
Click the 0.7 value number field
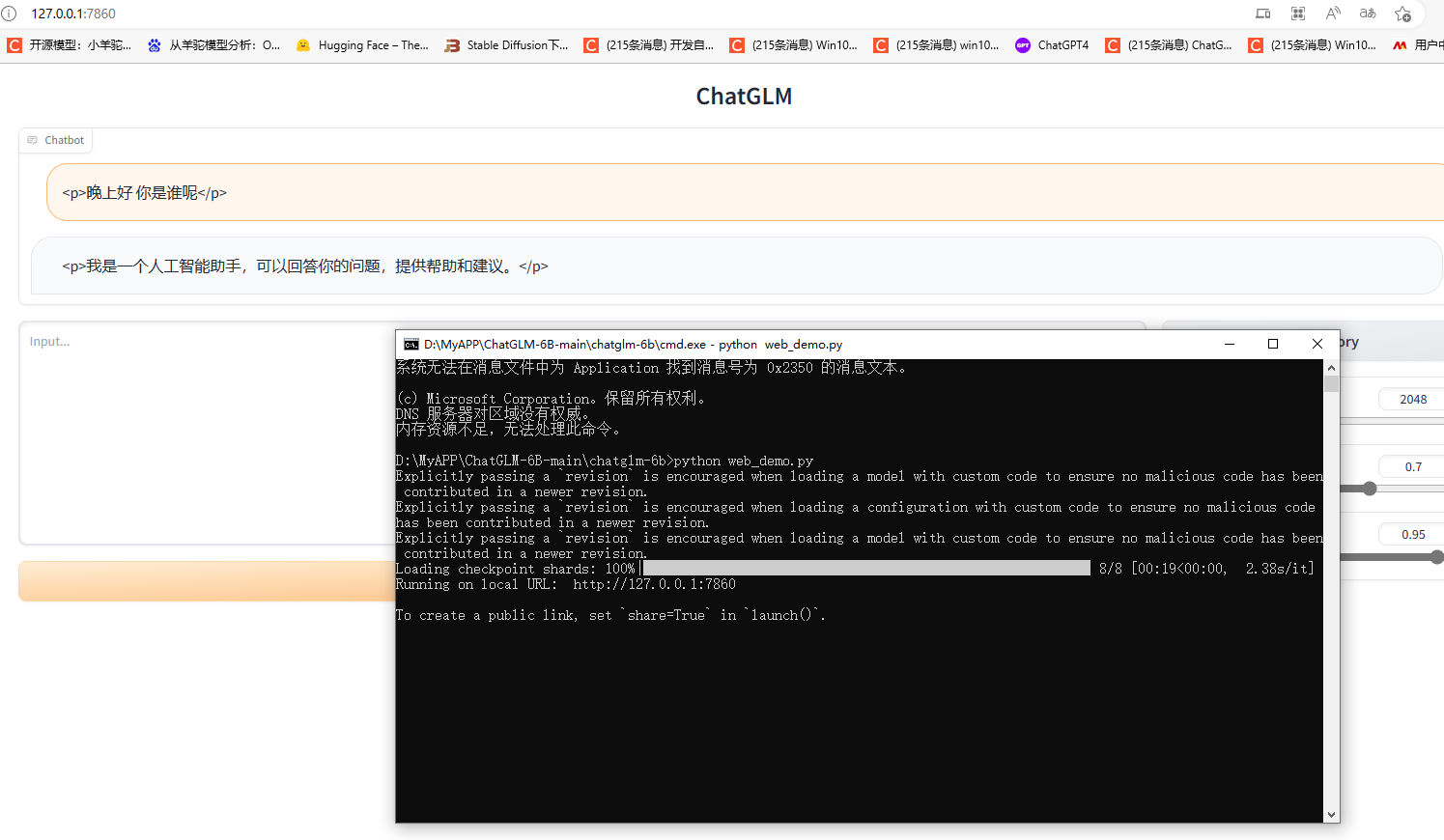[x=1413, y=466]
